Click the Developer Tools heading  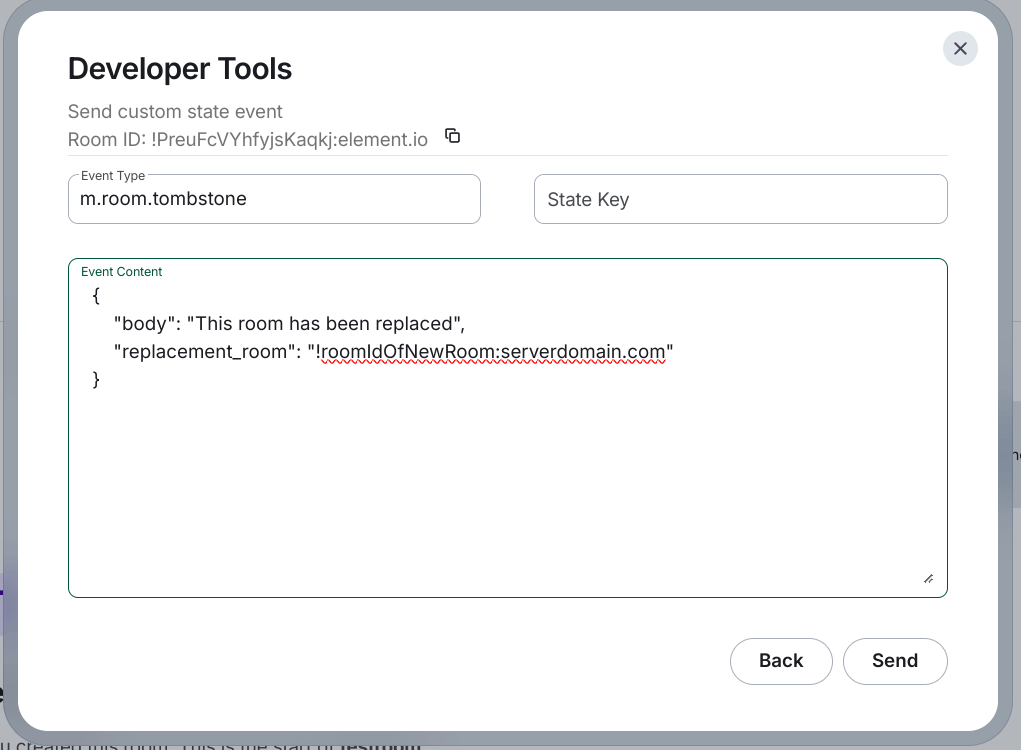tap(180, 69)
